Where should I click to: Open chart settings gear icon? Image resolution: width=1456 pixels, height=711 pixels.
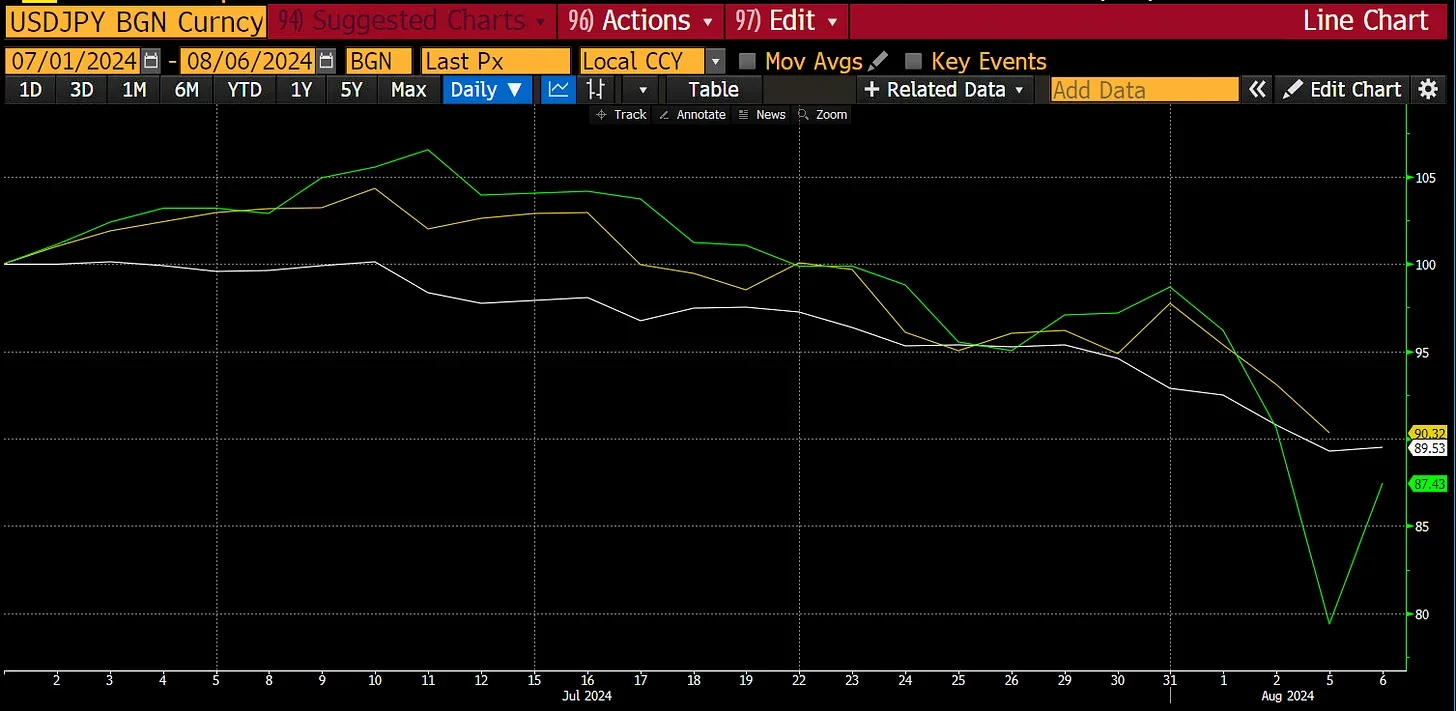pos(1428,89)
